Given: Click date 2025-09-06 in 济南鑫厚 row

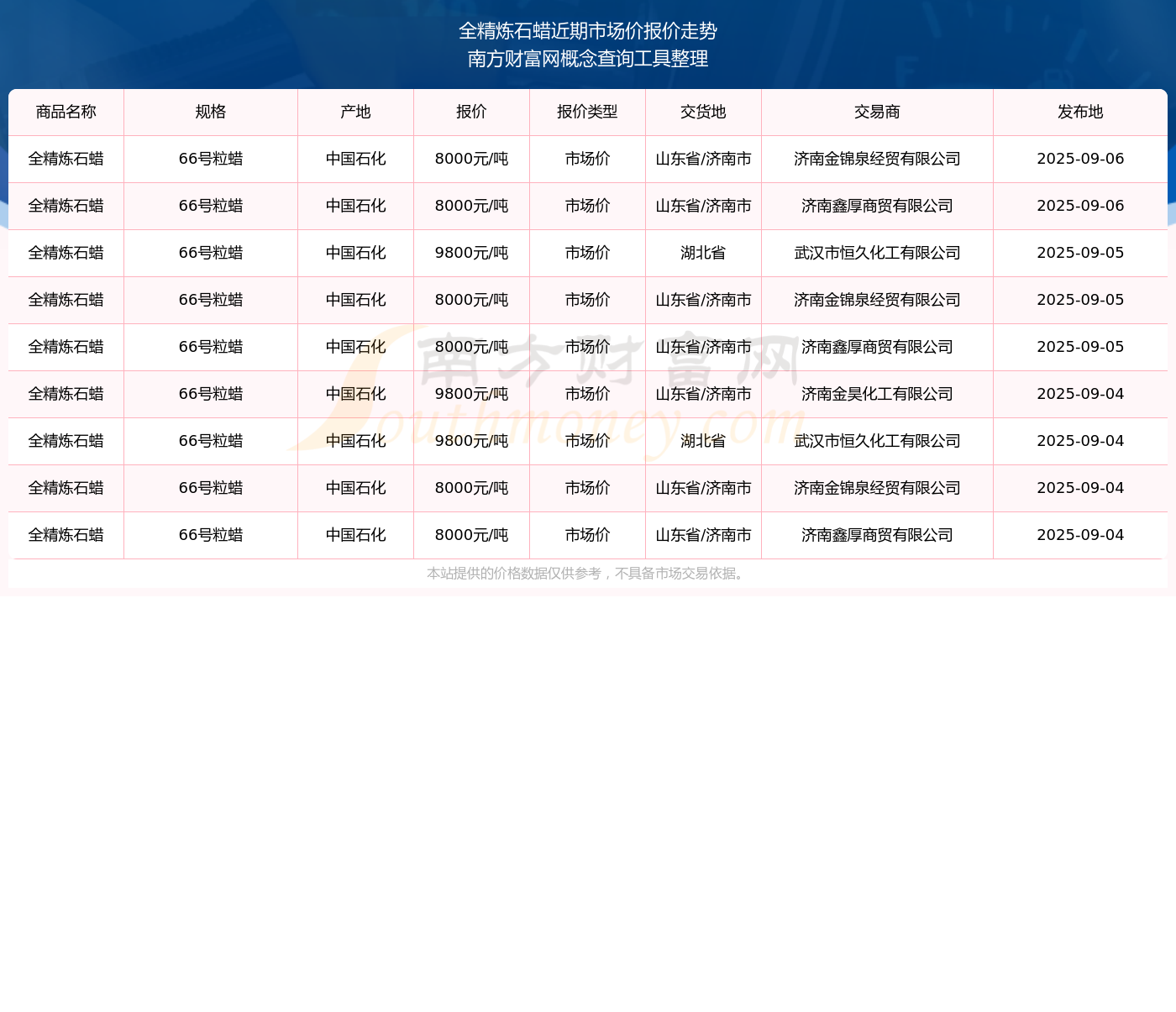Looking at the screenshot, I should pyautogui.click(x=1081, y=206).
